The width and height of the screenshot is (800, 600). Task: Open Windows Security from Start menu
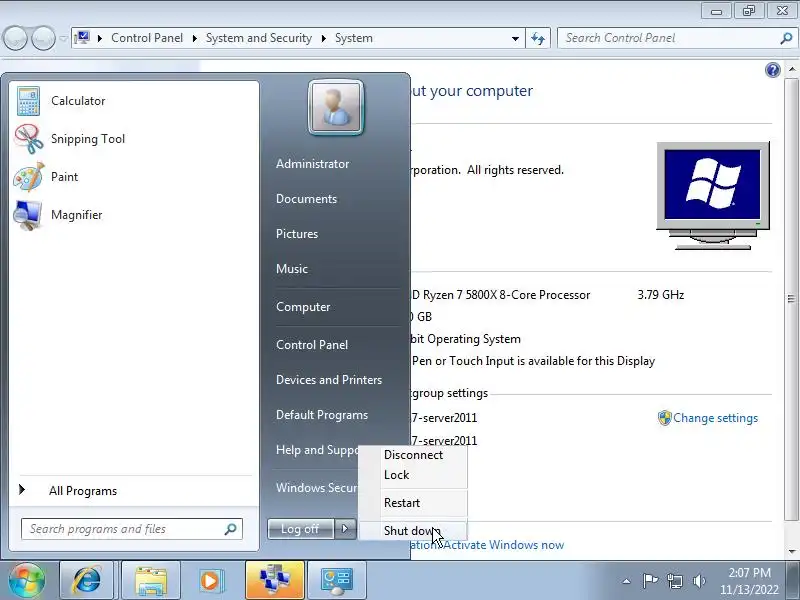pos(315,488)
